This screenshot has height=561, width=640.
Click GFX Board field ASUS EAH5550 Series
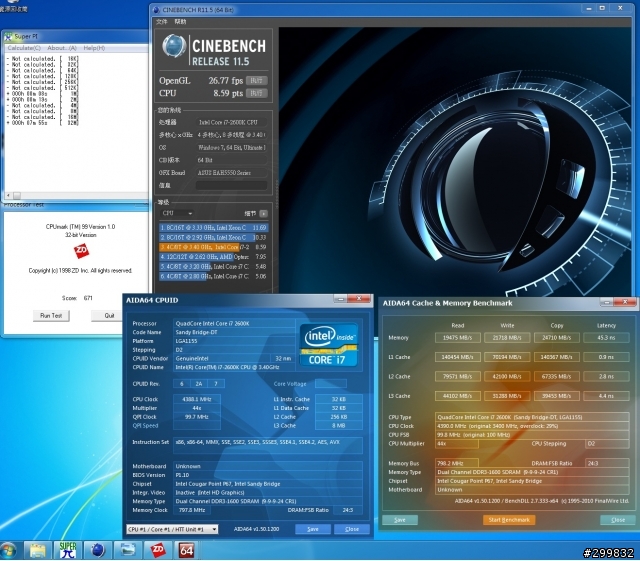coord(231,173)
